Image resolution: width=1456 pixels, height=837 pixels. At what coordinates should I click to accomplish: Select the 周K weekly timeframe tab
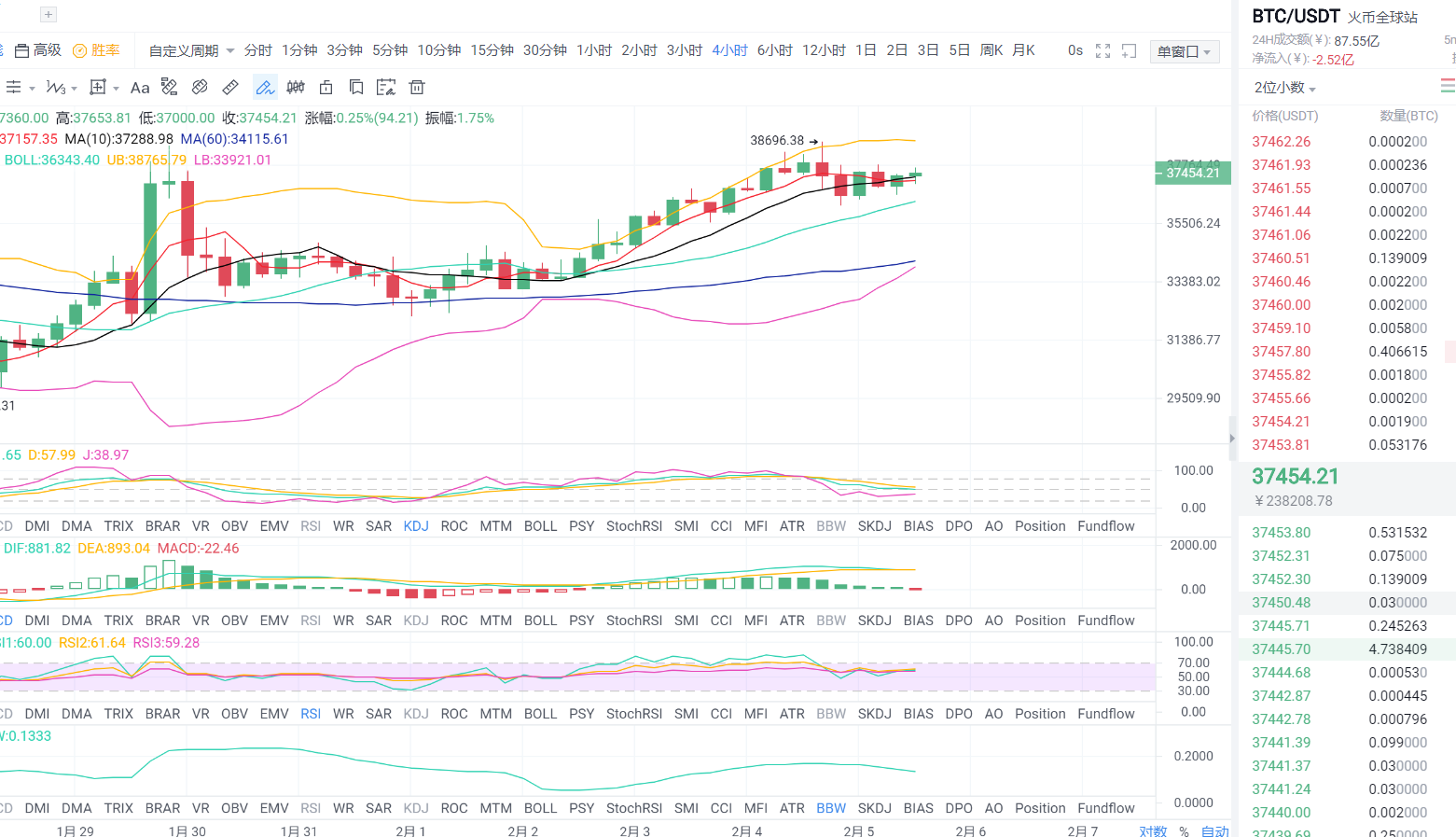click(x=991, y=50)
